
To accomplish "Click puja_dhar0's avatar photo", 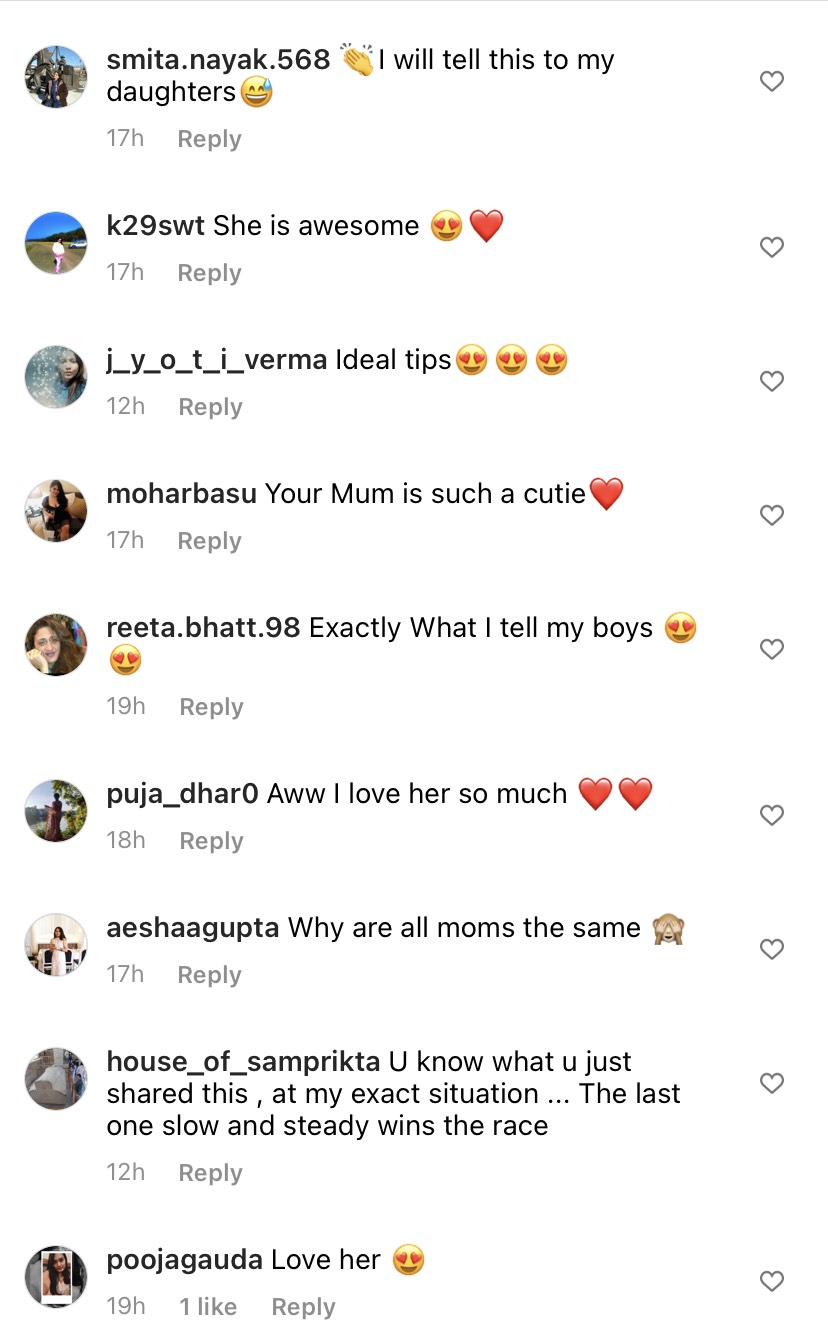I will click(56, 811).
